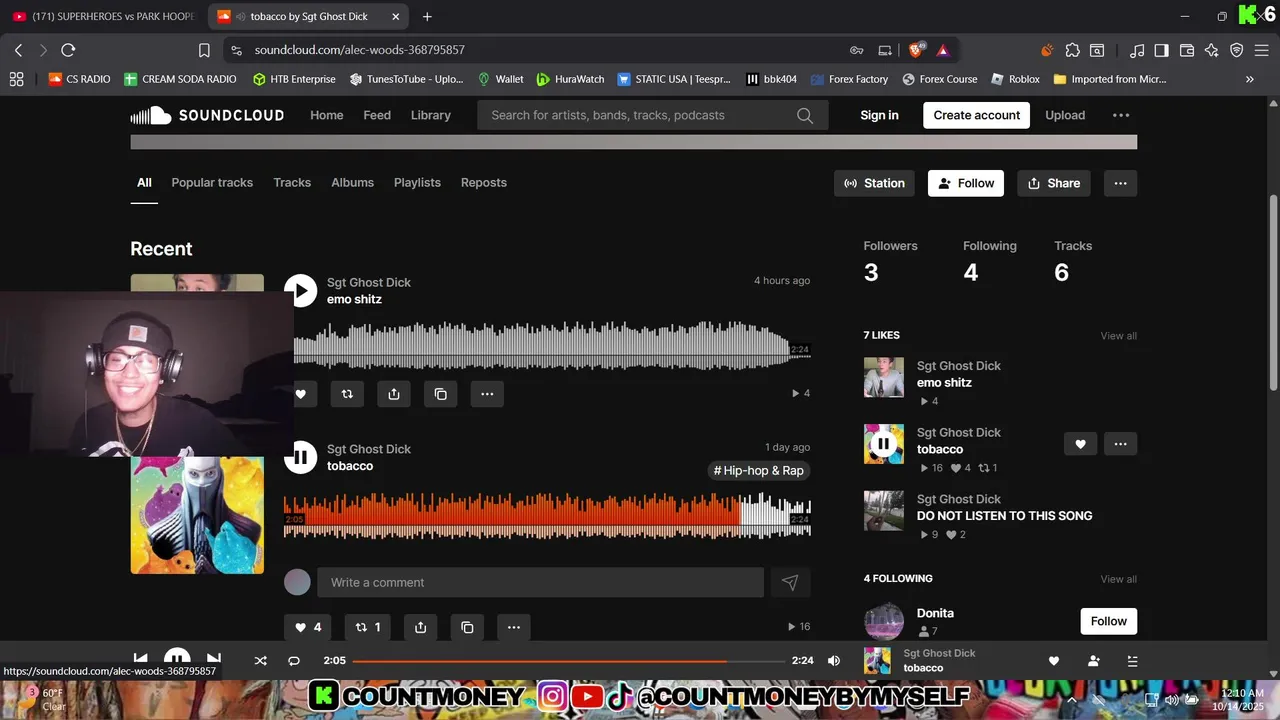Image resolution: width=1280 pixels, height=720 pixels.
Task: Open the Hip-hop & Rap tag
Action: click(759, 470)
